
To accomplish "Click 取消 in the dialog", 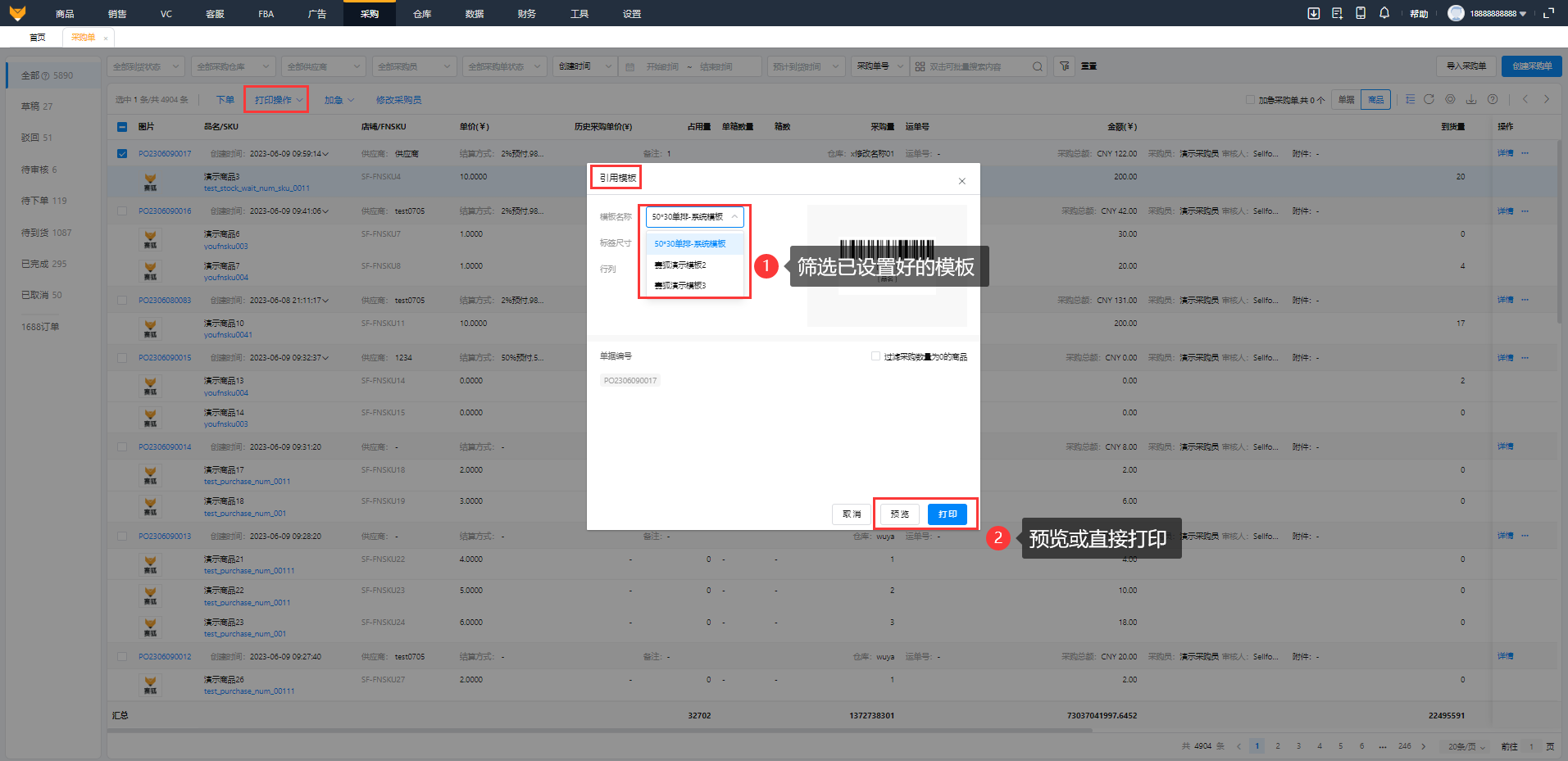I will pos(852,514).
